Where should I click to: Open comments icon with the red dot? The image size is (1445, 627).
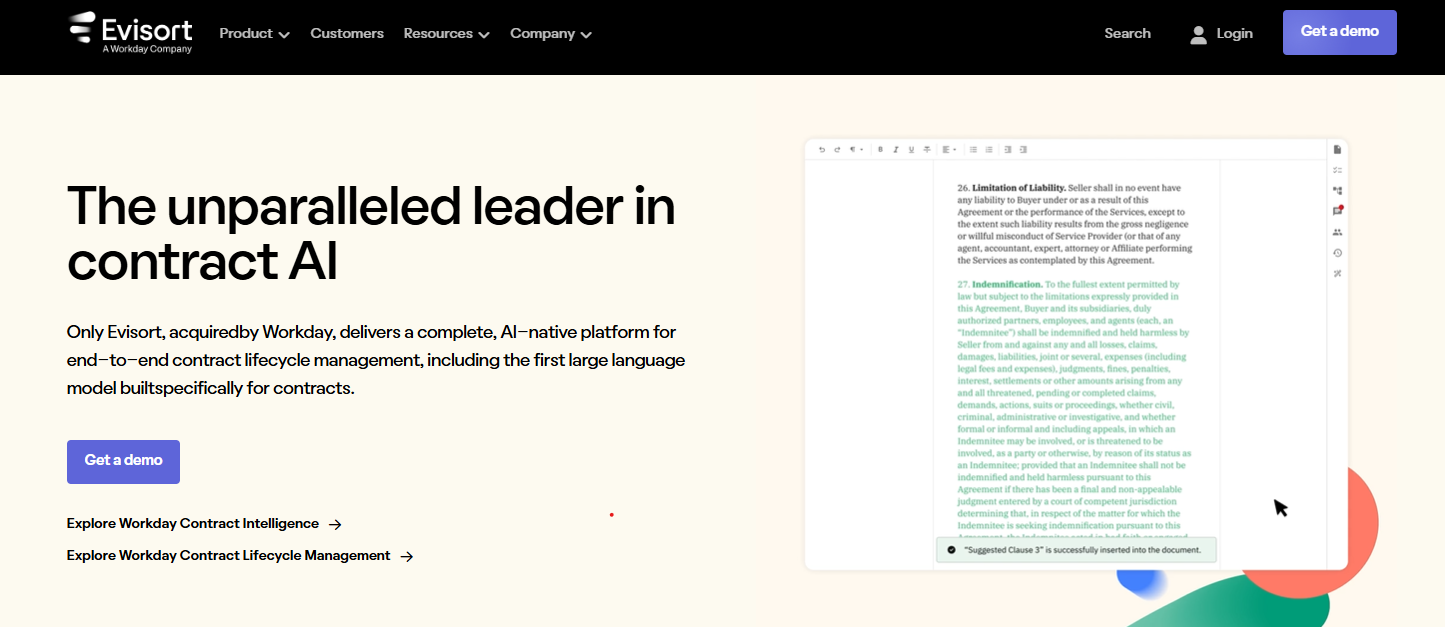(1337, 211)
